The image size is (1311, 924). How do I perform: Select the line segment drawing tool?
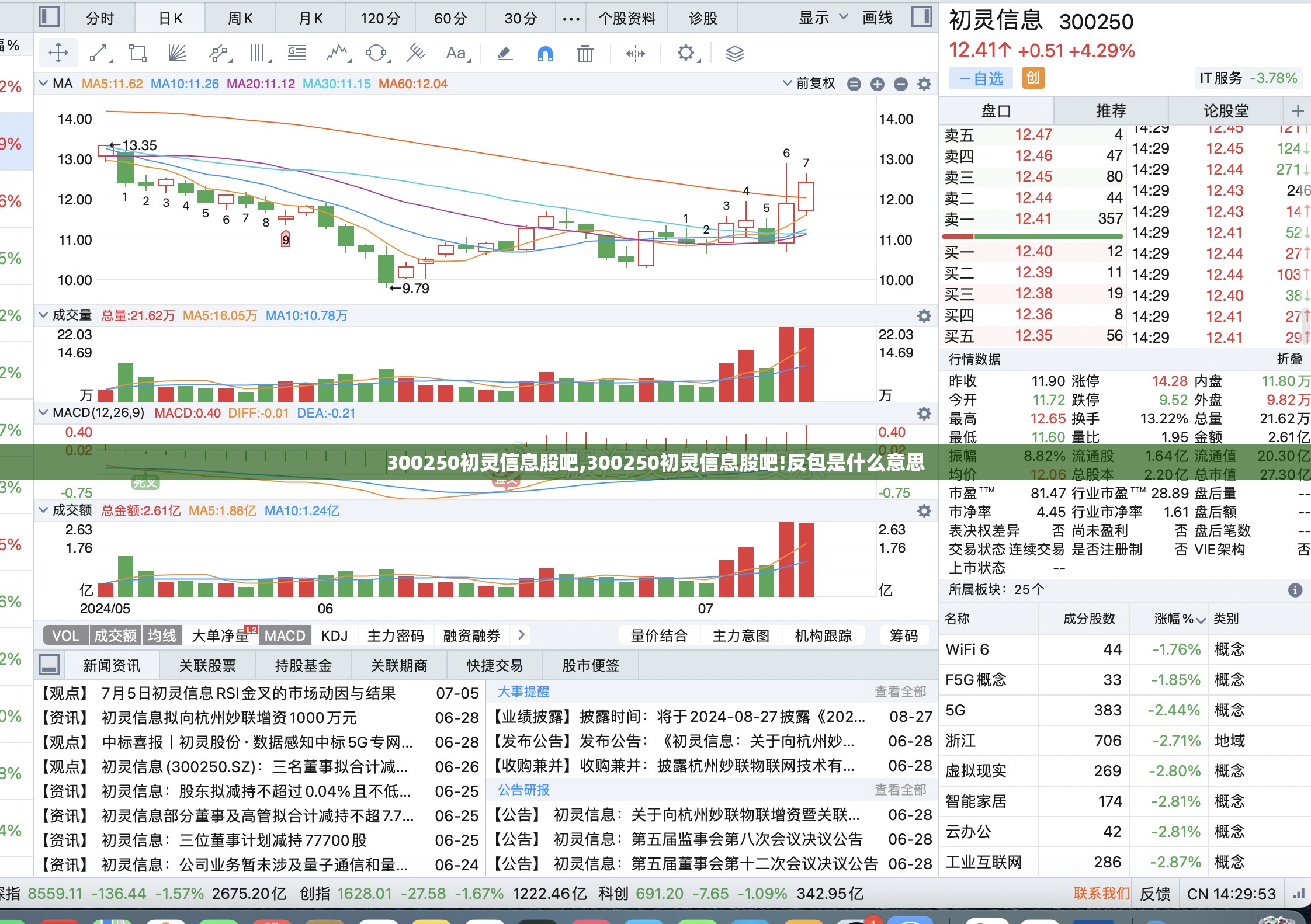(x=100, y=53)
